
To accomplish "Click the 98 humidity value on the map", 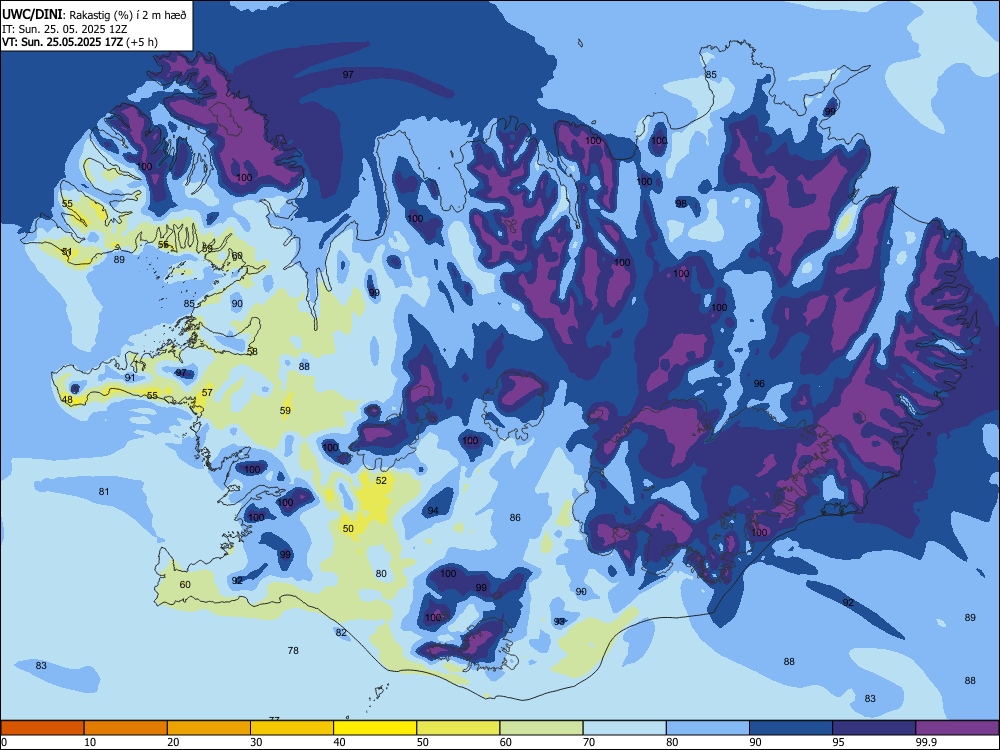I will point(681,203).
